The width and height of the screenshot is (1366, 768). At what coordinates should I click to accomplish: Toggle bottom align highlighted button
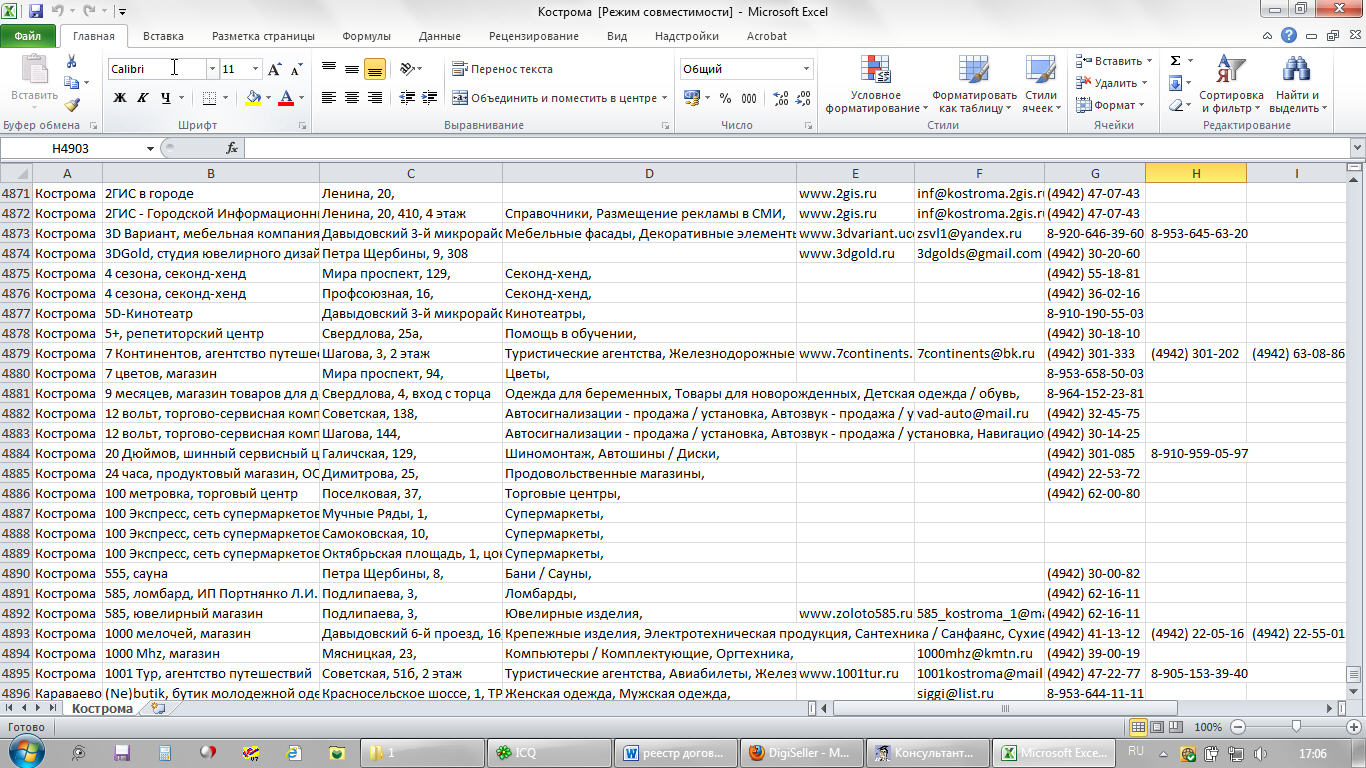[375, 69]
